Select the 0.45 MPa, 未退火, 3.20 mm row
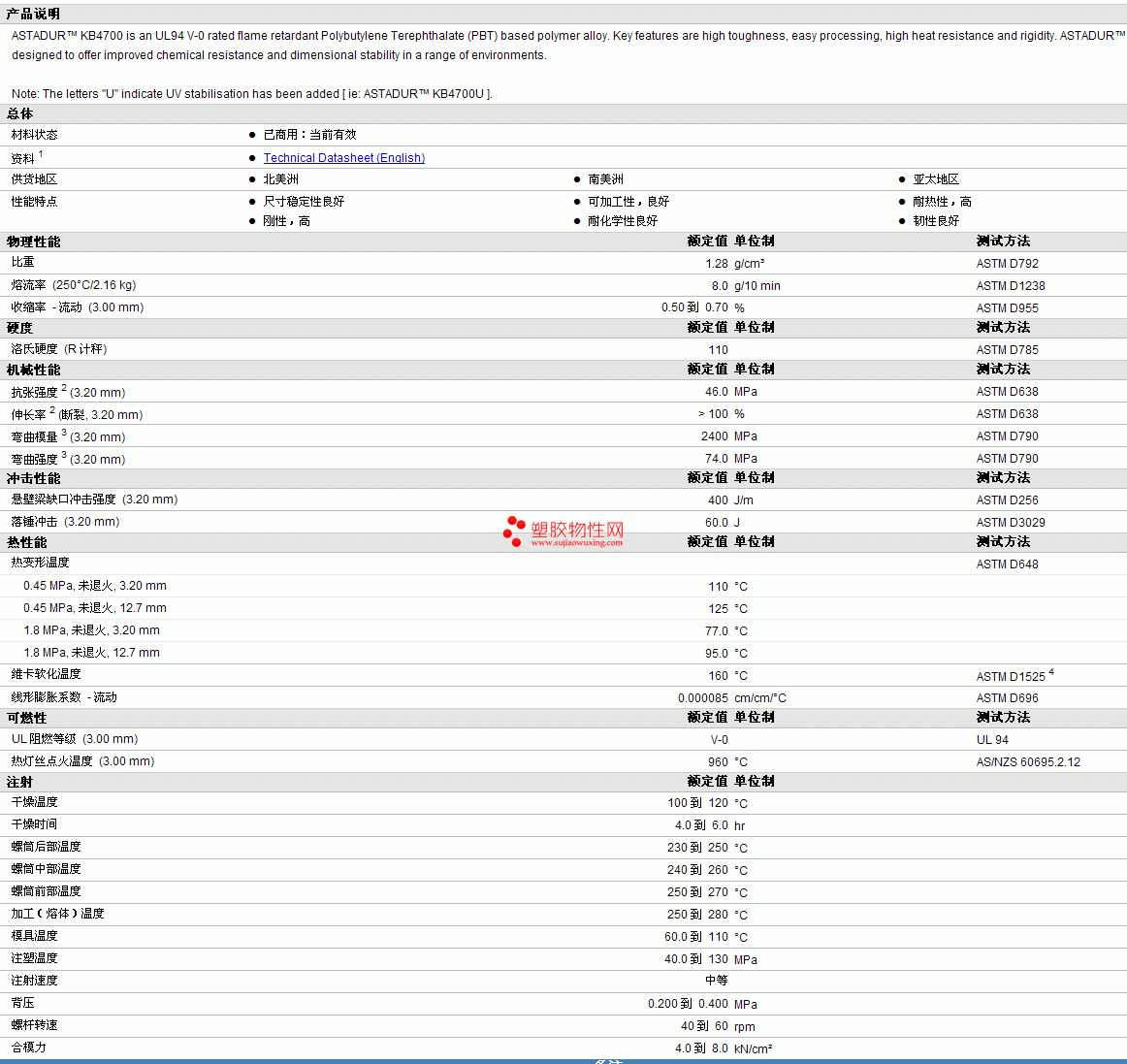 (x=563, y=586)
